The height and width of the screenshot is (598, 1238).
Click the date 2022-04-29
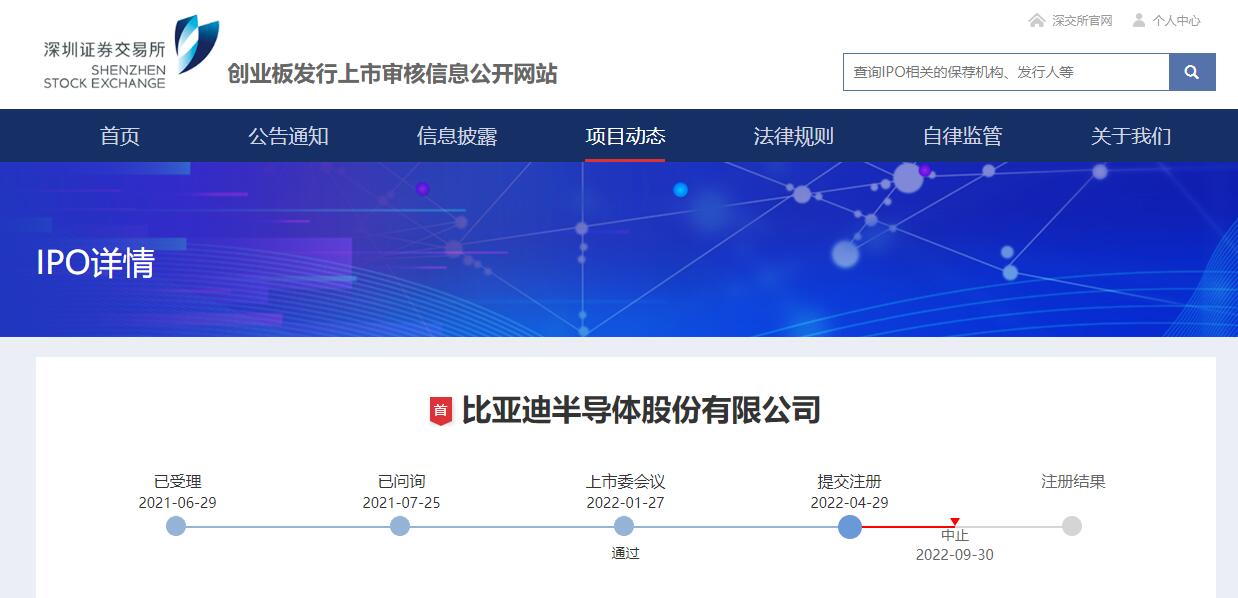[849, 503]
